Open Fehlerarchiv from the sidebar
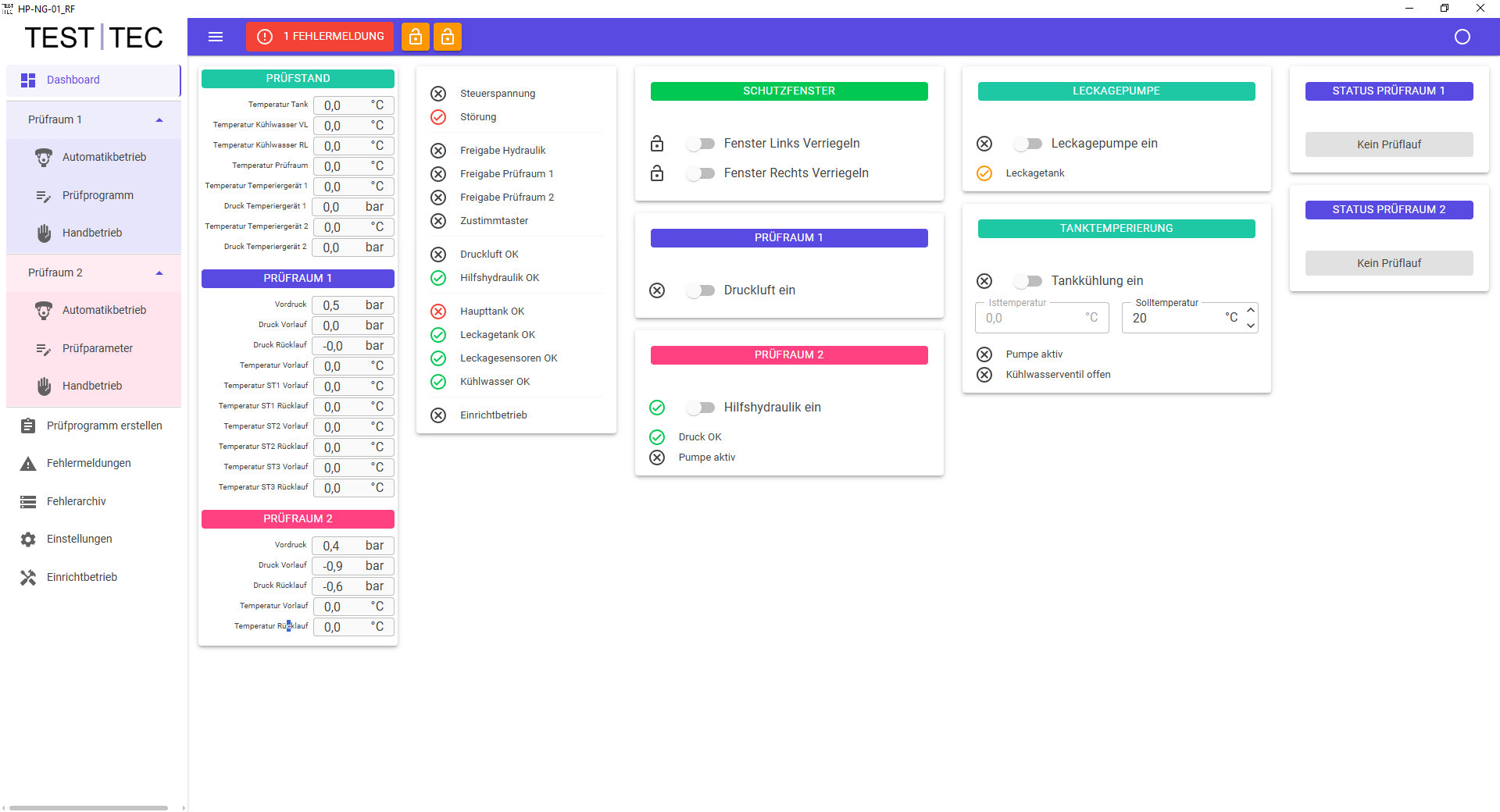Image resolution: width=1500 pixels, height=812 pixels. tap(76, 501)
